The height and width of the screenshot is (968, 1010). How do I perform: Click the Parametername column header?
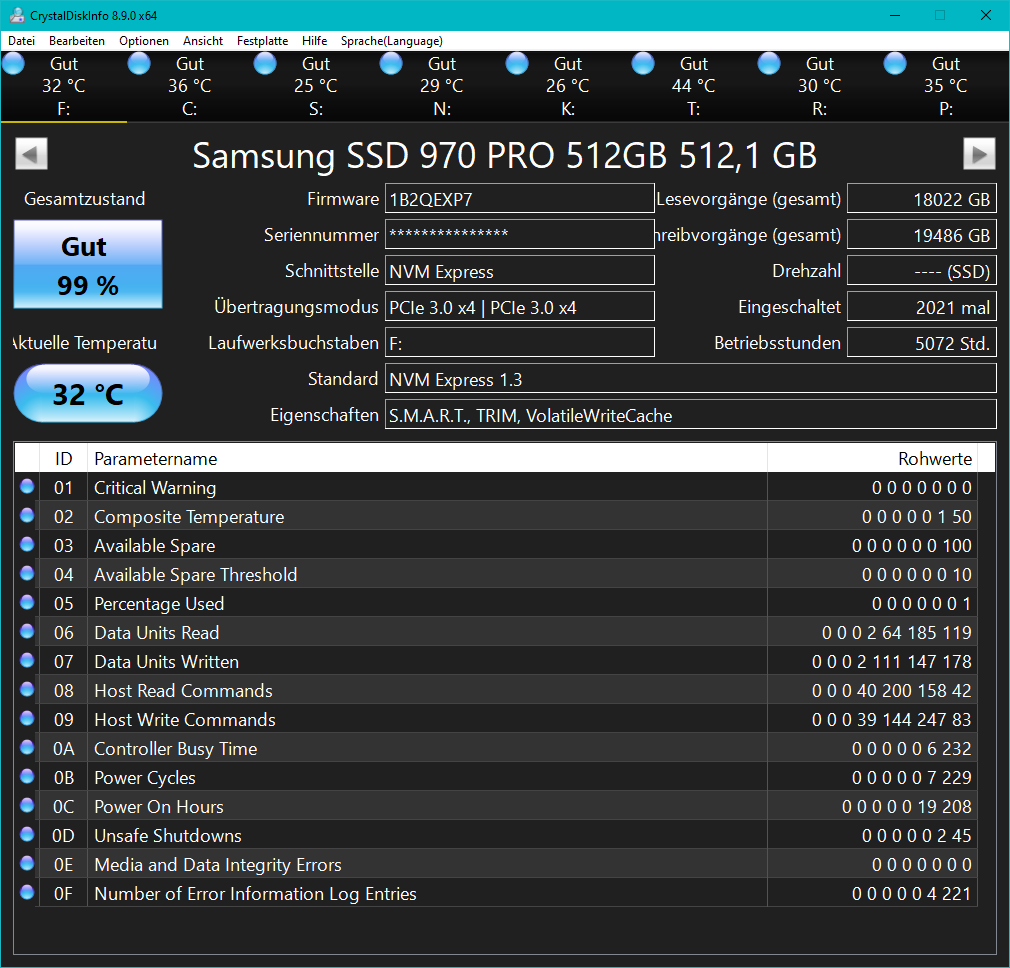pyautogui.click(x=427, y=458)
